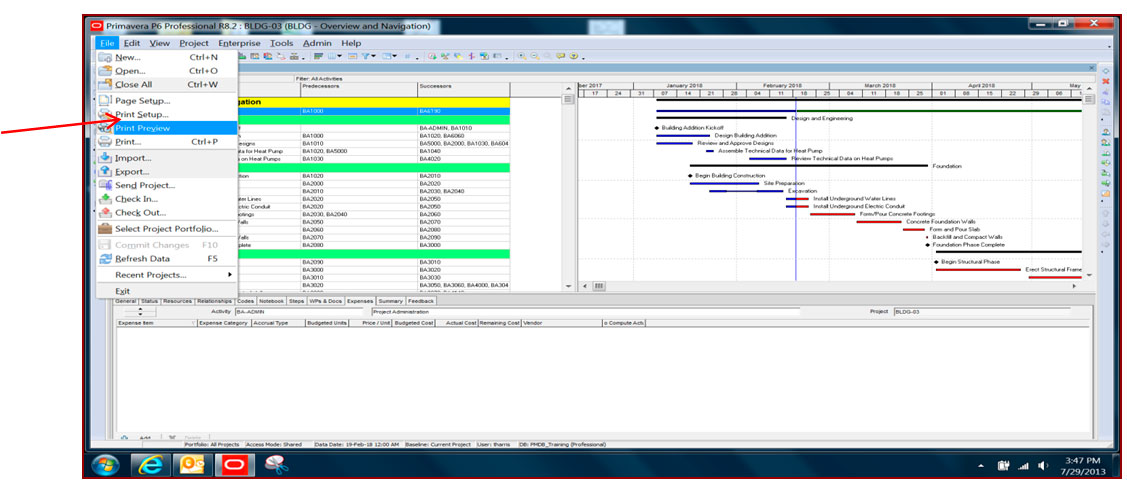Open the Help menu
This screenshot has width=1127, height=488.
351,43
